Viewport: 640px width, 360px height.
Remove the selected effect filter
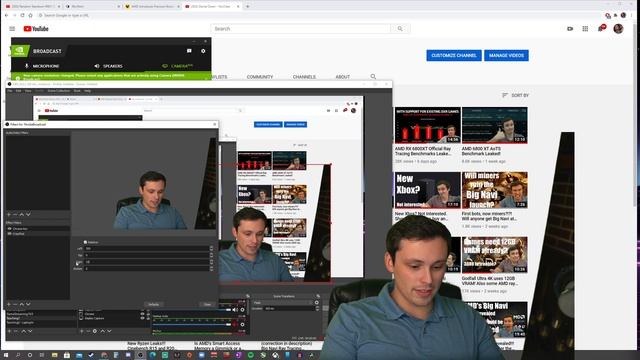15,304
